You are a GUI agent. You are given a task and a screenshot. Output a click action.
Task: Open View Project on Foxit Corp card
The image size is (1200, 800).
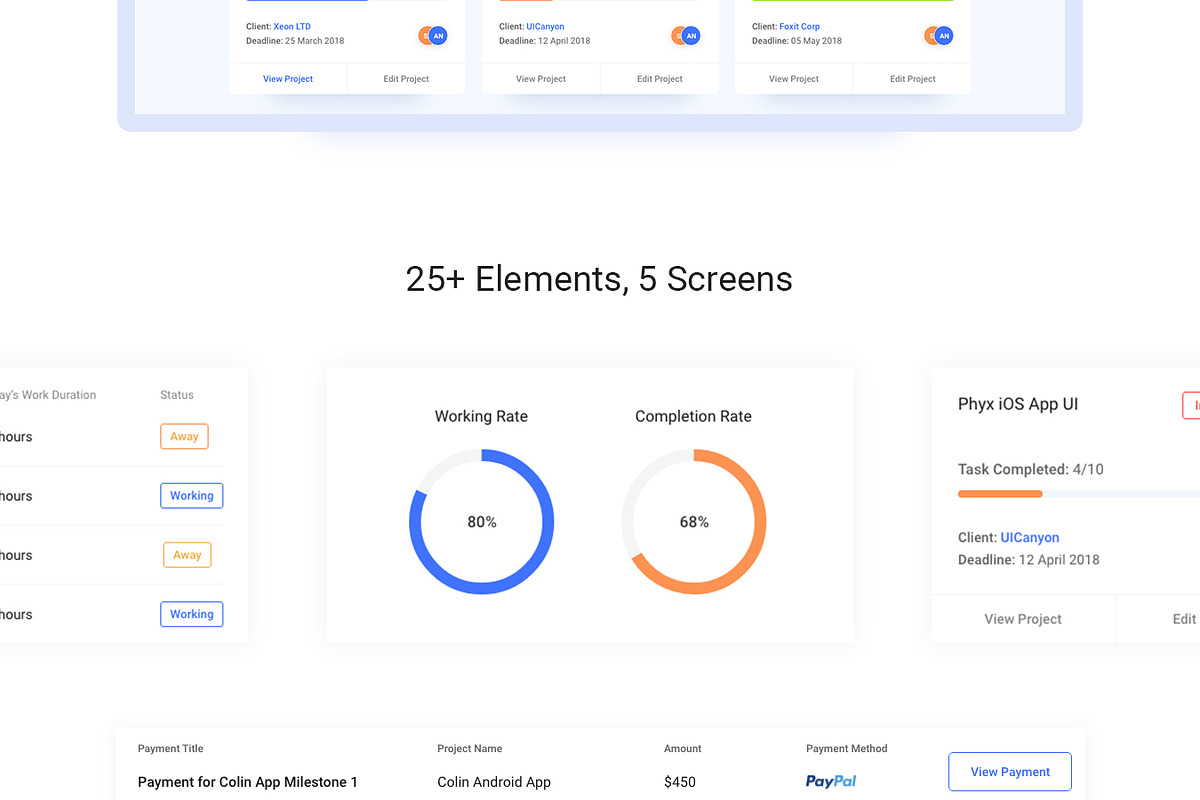coord(794,79)
